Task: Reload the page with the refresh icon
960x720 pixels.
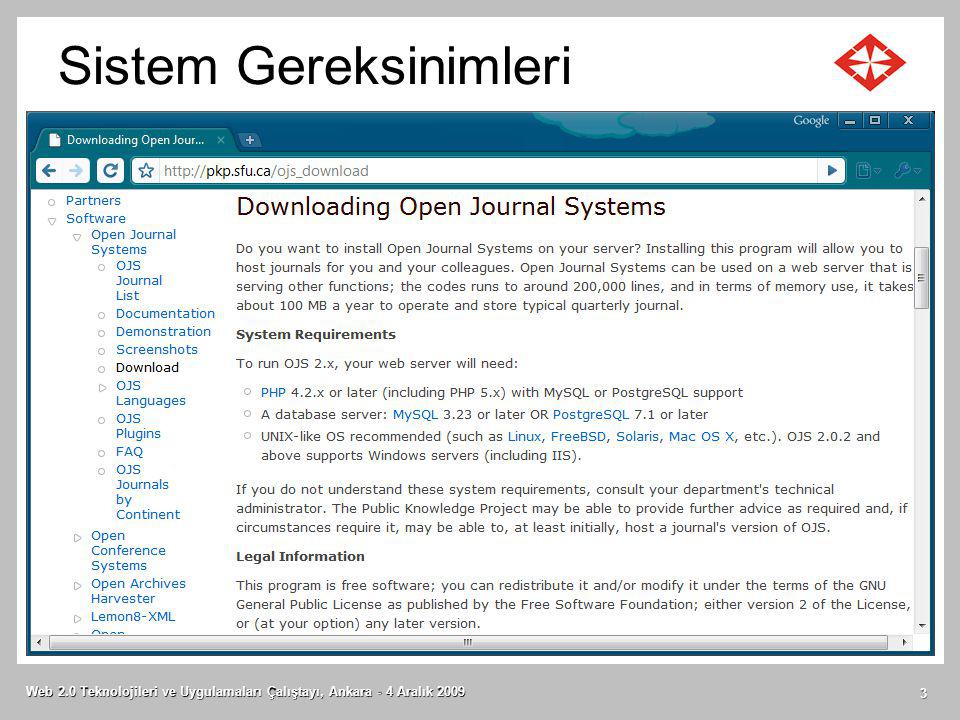Action: [x=110, y=171]
